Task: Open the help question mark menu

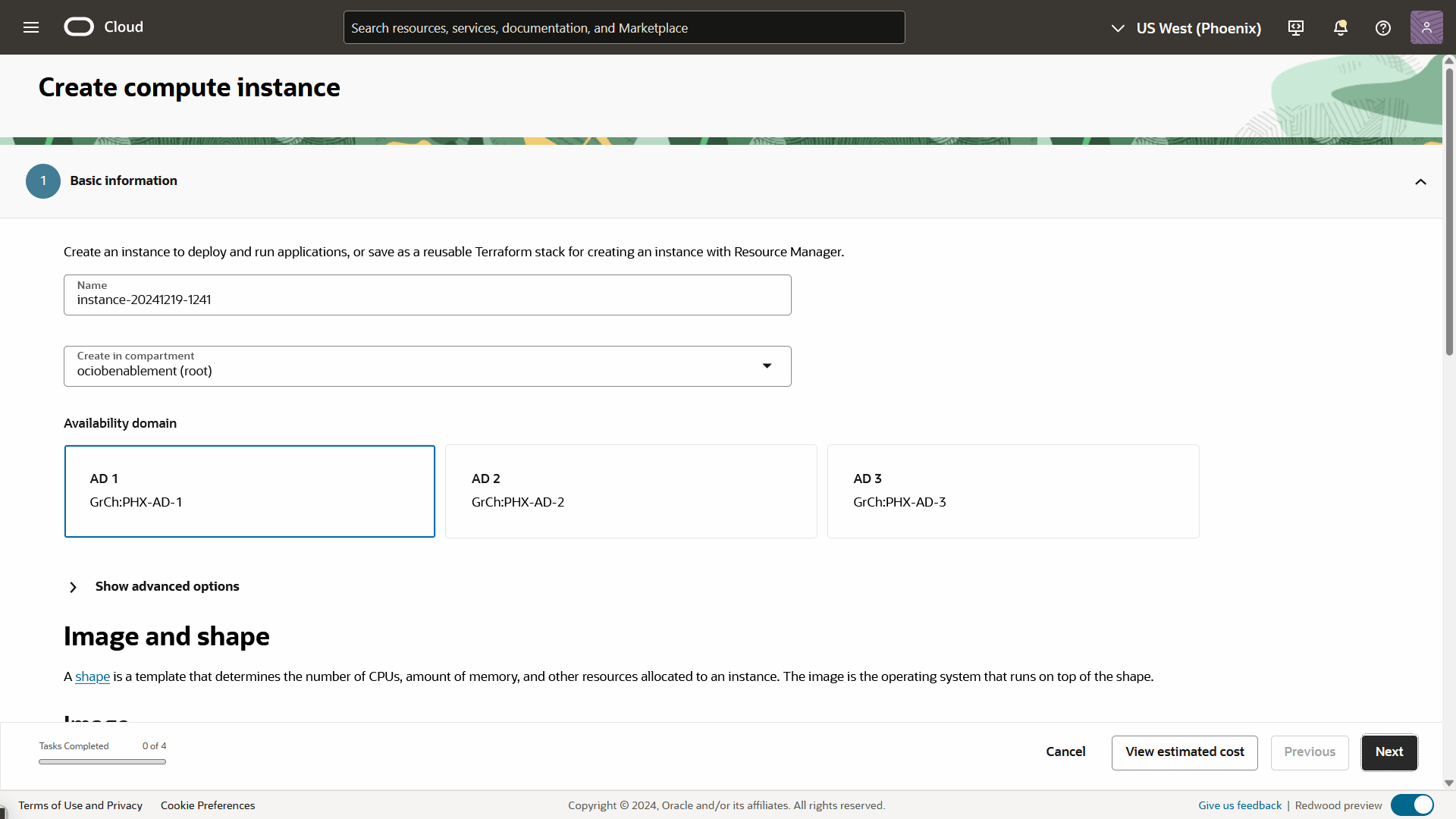Action: pos(1383,28)
